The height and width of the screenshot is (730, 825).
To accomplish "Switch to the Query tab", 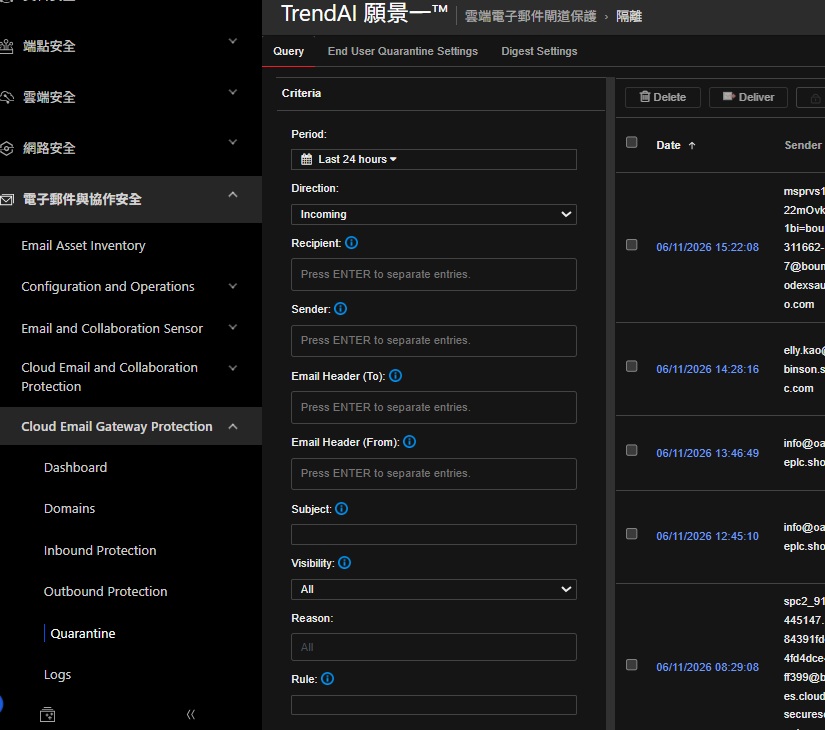I will [288, 52].
